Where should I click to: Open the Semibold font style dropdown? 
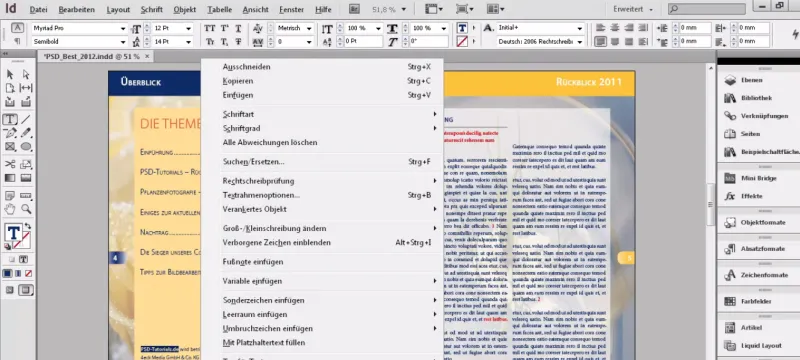[x=123, y=42]
